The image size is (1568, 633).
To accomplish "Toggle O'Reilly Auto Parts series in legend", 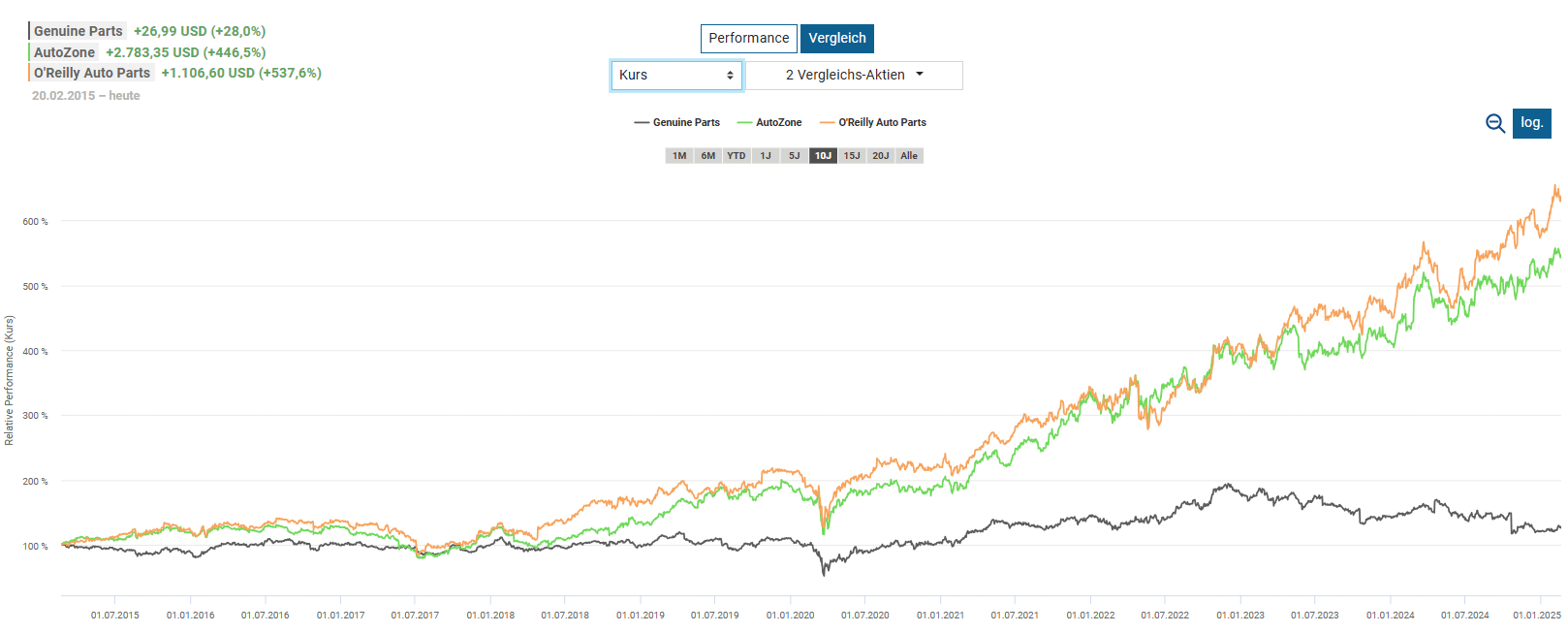I will (x=873, y=123).
